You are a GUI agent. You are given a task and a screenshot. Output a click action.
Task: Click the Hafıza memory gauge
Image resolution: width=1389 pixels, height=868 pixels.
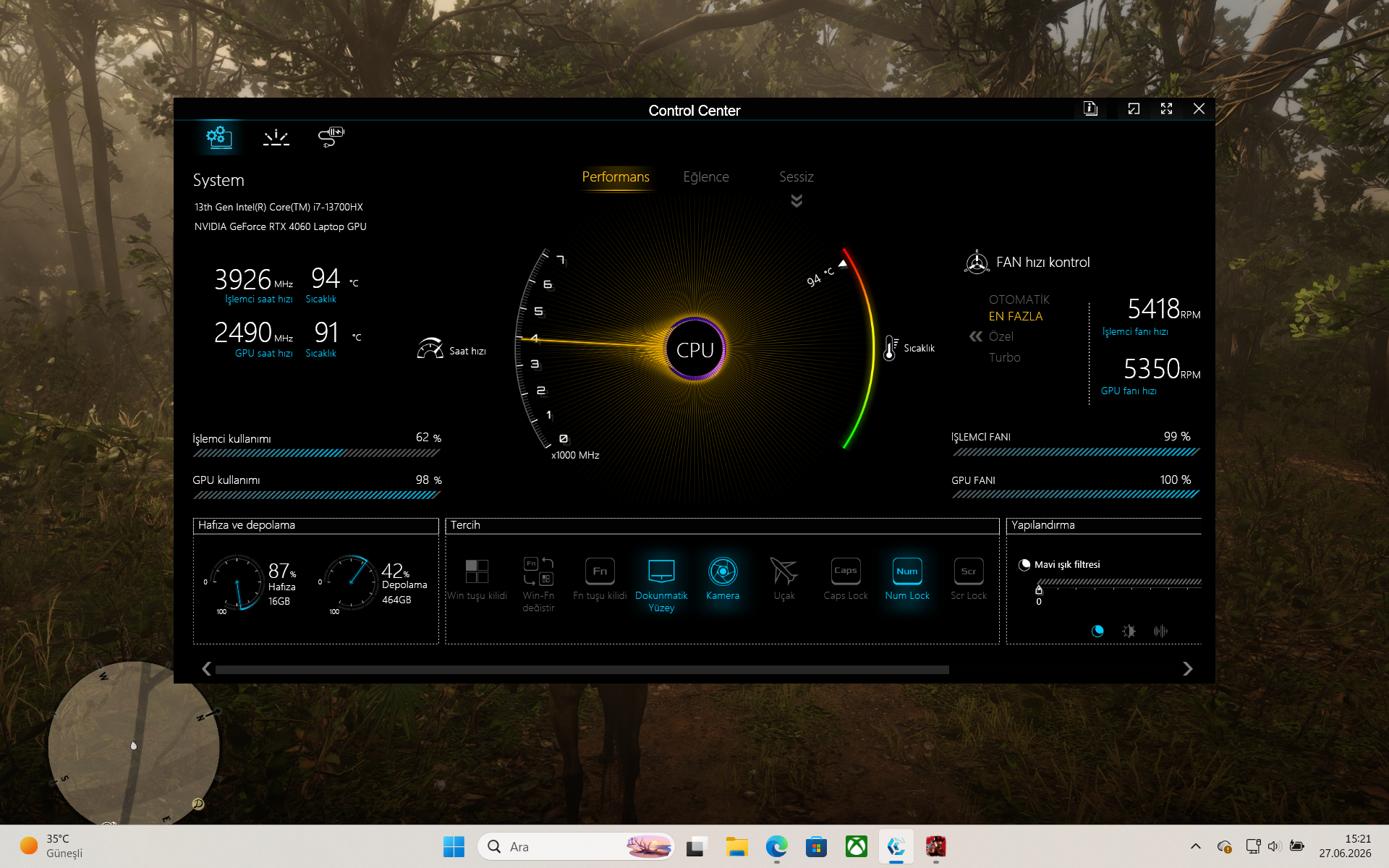click(x=237, y=583)
